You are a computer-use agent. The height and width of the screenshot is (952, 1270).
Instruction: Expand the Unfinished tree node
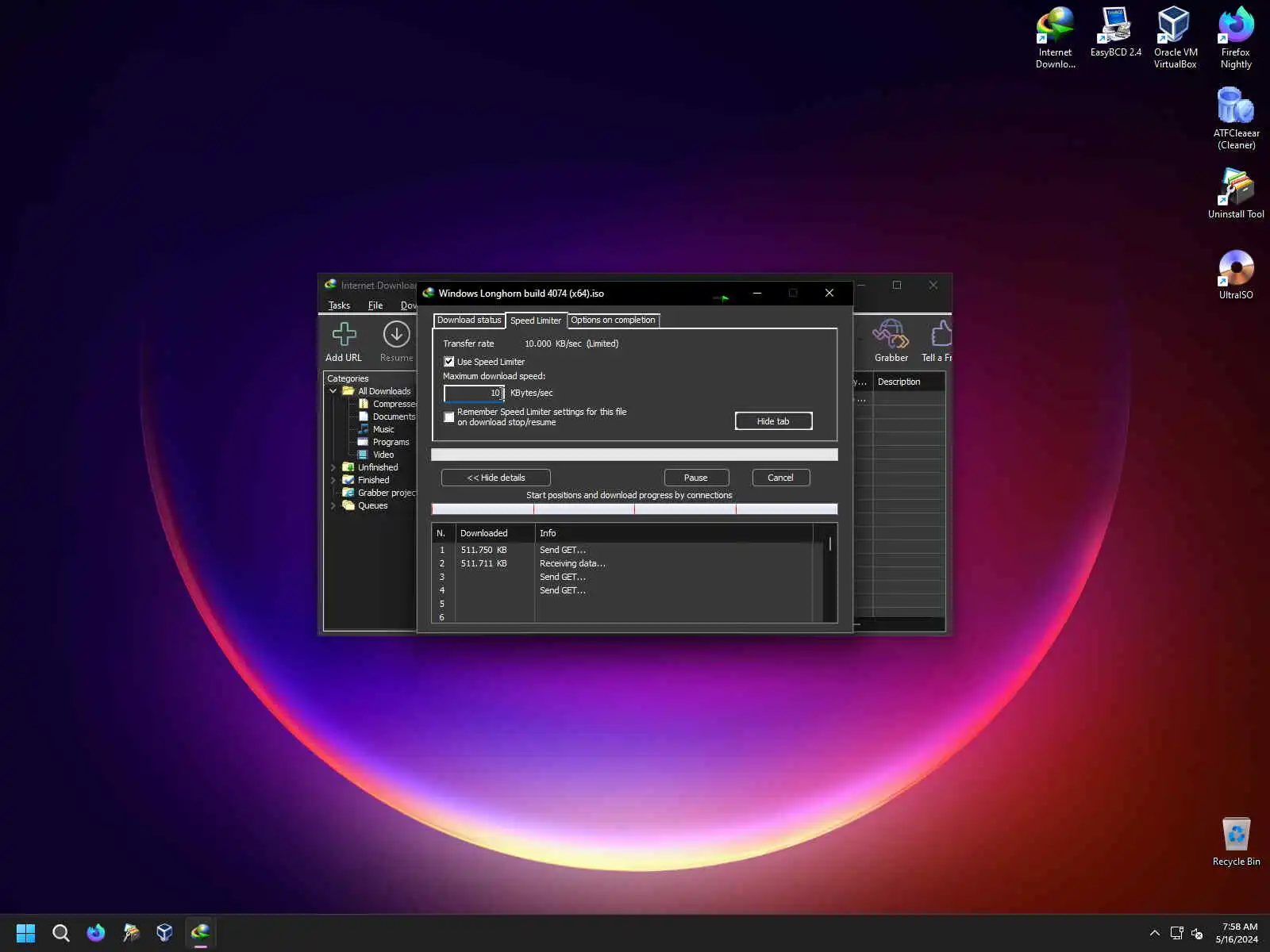(333, 467)
